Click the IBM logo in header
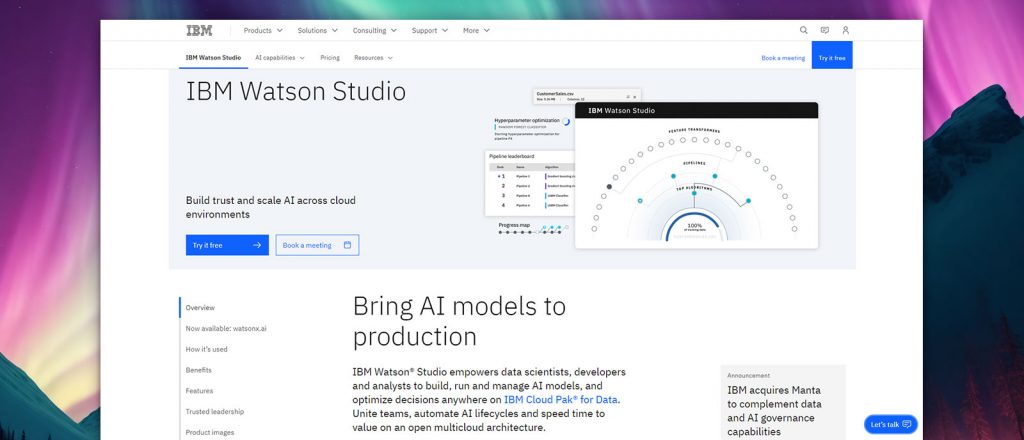The image size is (1024, 440). click(x=199, y=30)
